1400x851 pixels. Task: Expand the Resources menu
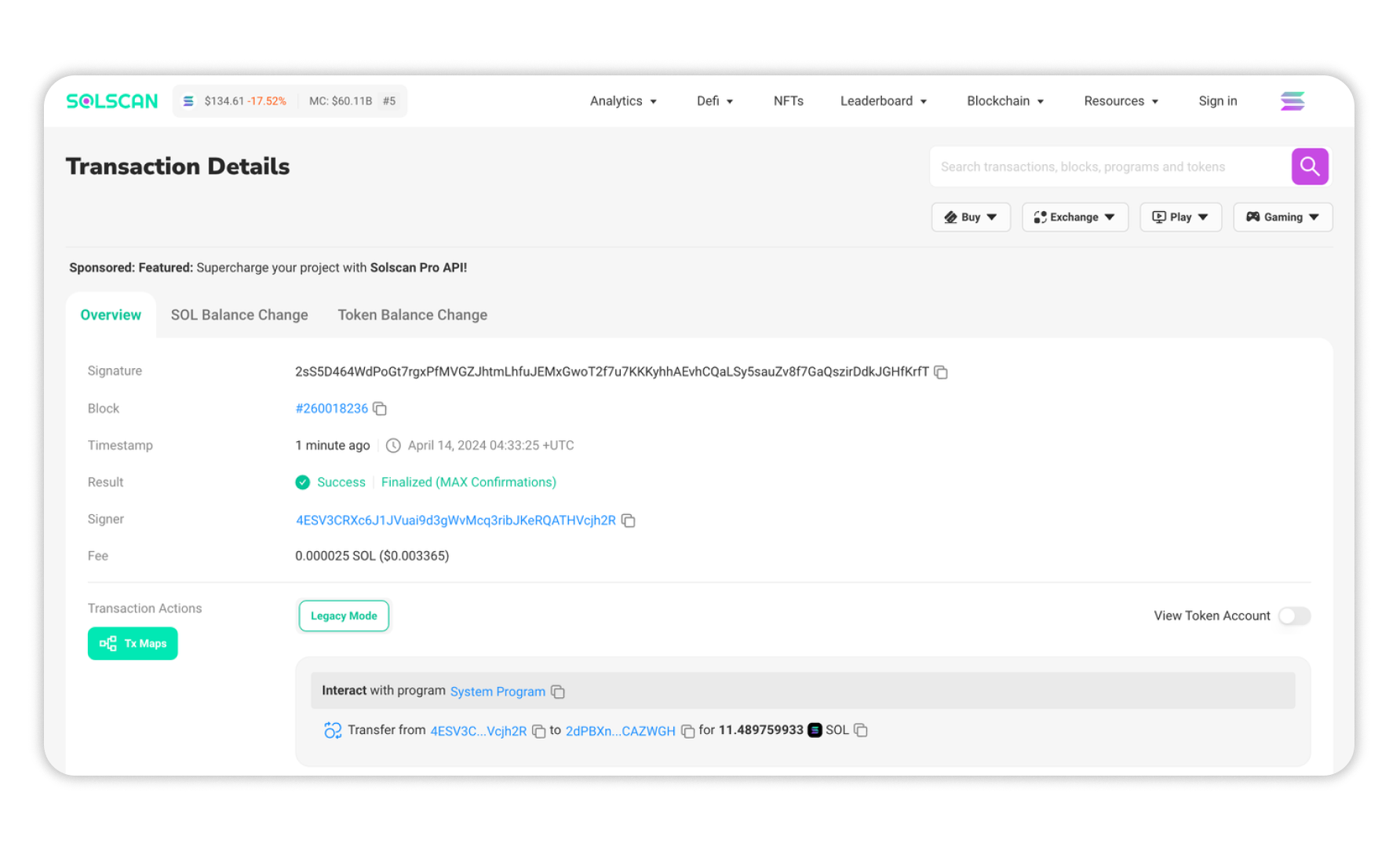pos(1121,101)
